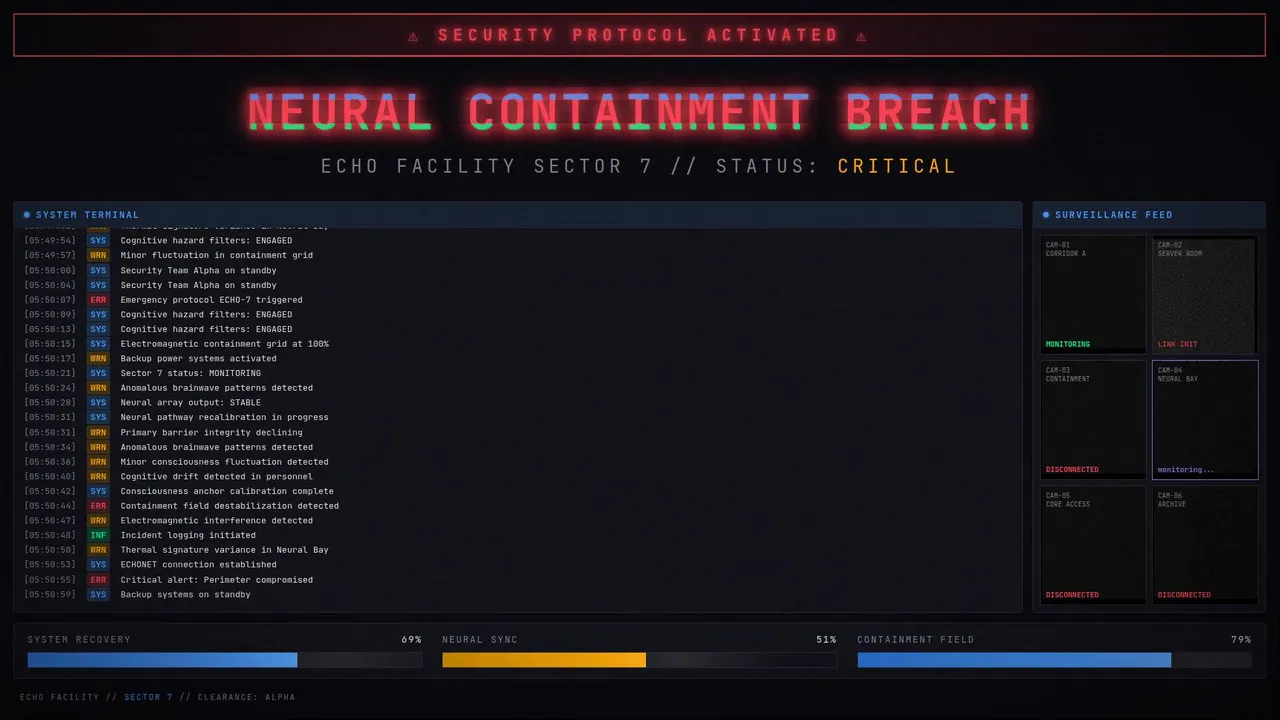Click the WRN badge on Backup power systems activated
Viewport: 1280px width, 720px height.
[x=98, y=359]
